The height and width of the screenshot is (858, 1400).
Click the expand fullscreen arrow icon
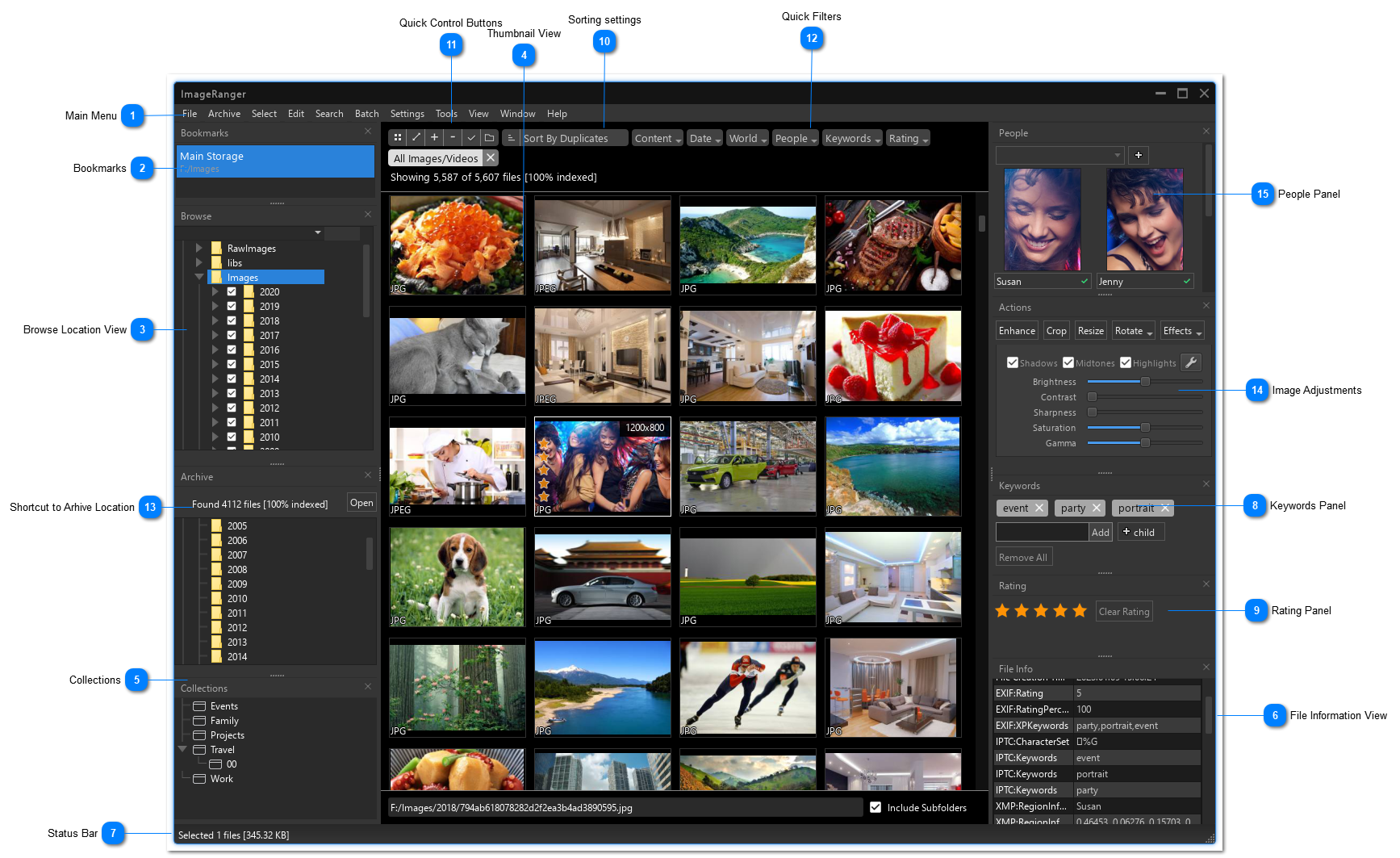point(416,138)
